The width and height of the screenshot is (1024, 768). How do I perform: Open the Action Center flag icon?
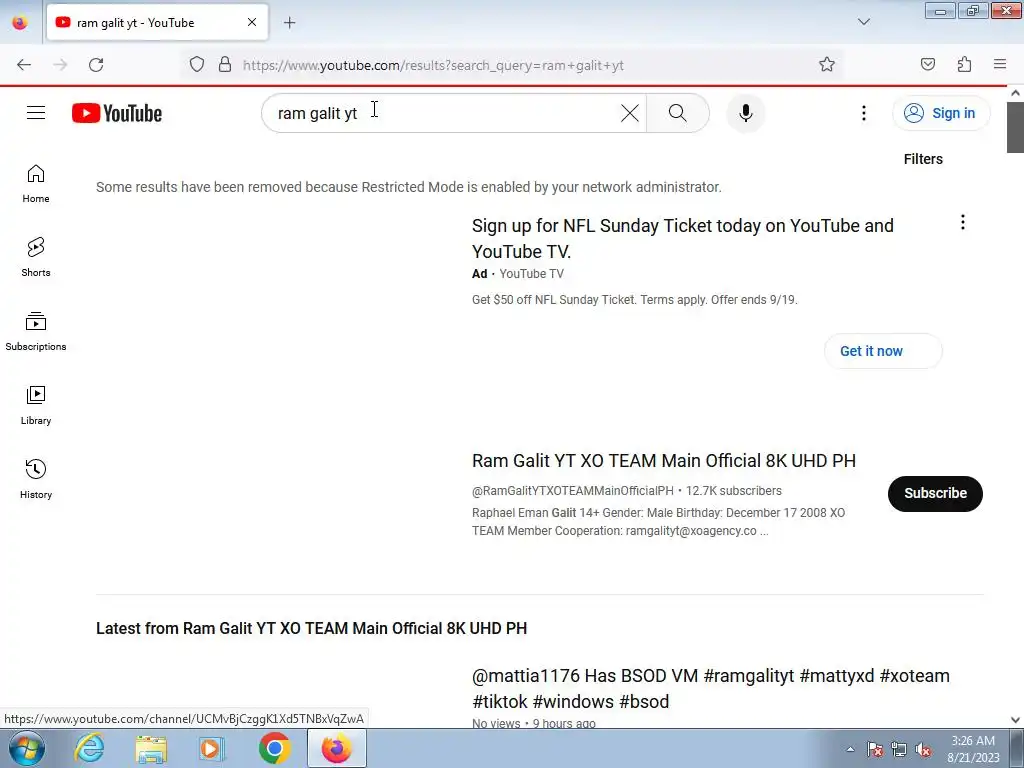[x=874, y=750]
